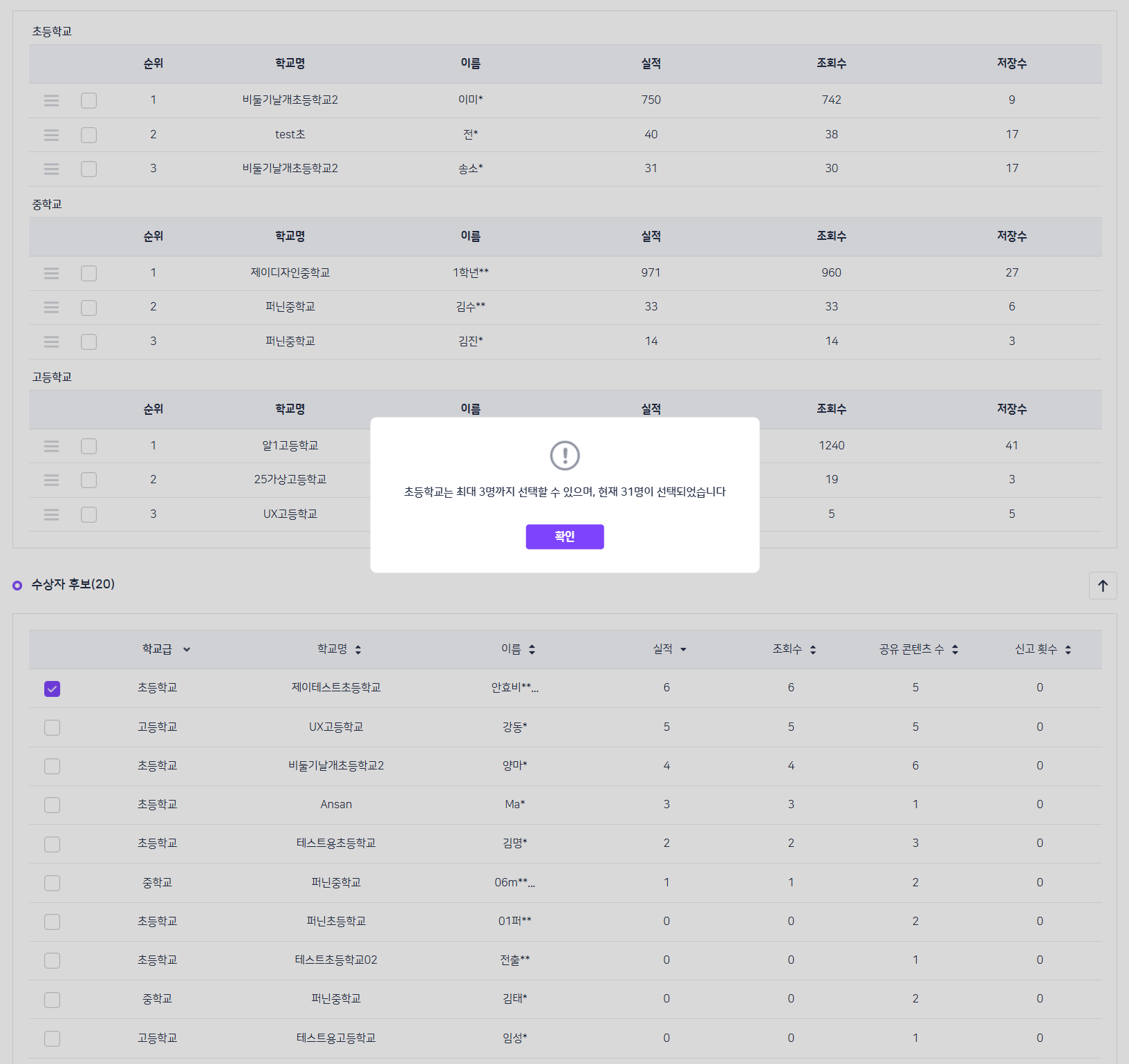Select the checkbox for test초 ranking row
The width and height of the screenshot is (1129, 1064).
(88, 135)
